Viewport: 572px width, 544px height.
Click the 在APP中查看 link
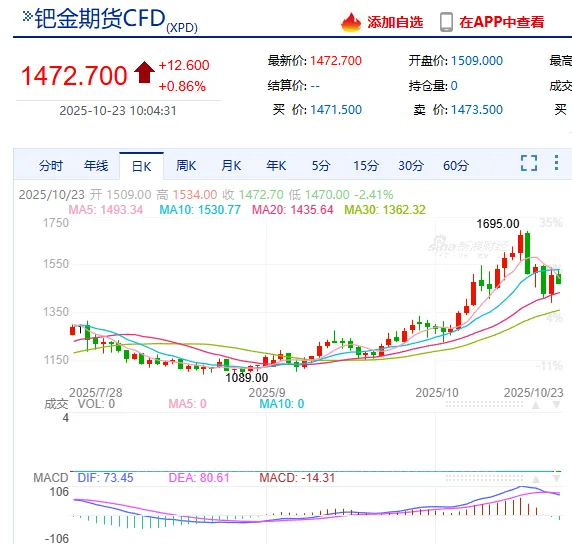pos(502,22)
